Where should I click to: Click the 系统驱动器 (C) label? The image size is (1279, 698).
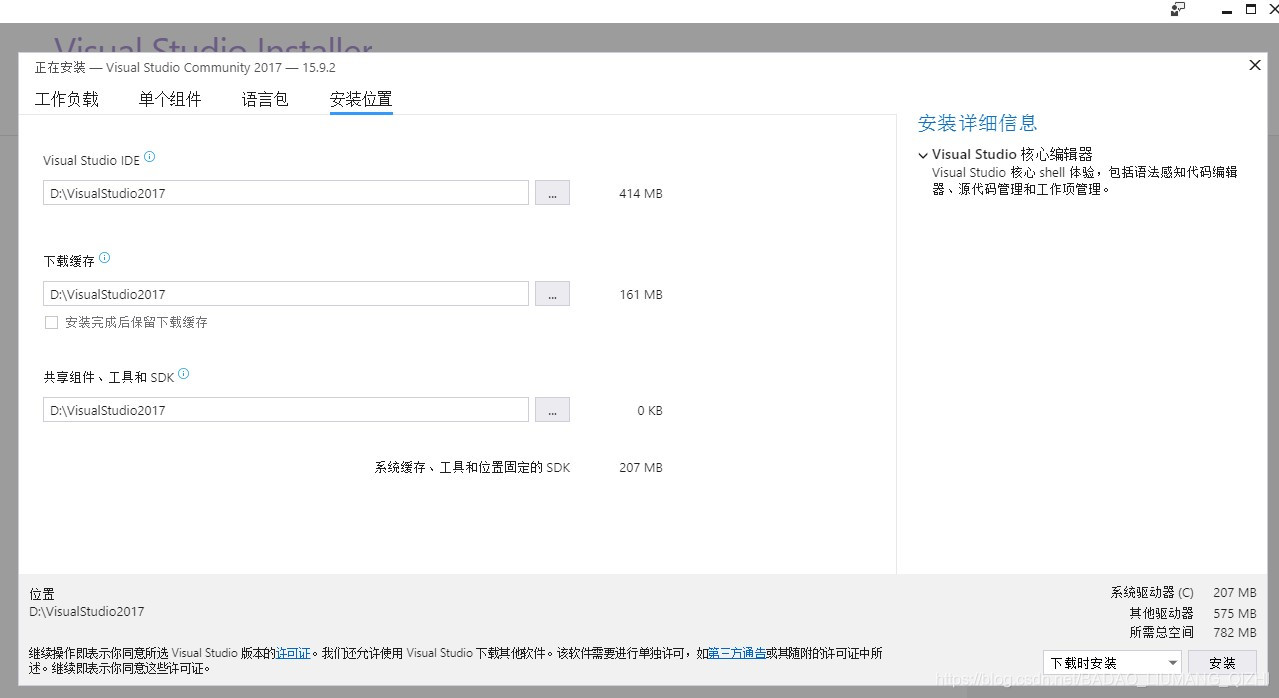[1152, 592]
